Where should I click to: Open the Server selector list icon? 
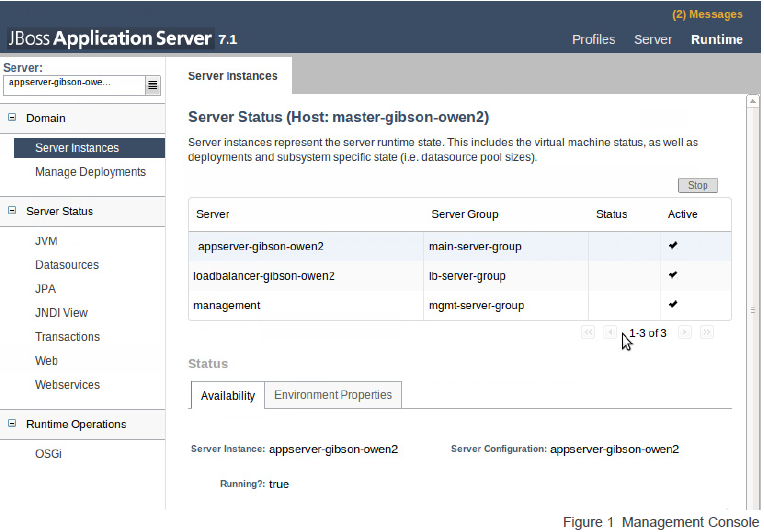point(153,86)
